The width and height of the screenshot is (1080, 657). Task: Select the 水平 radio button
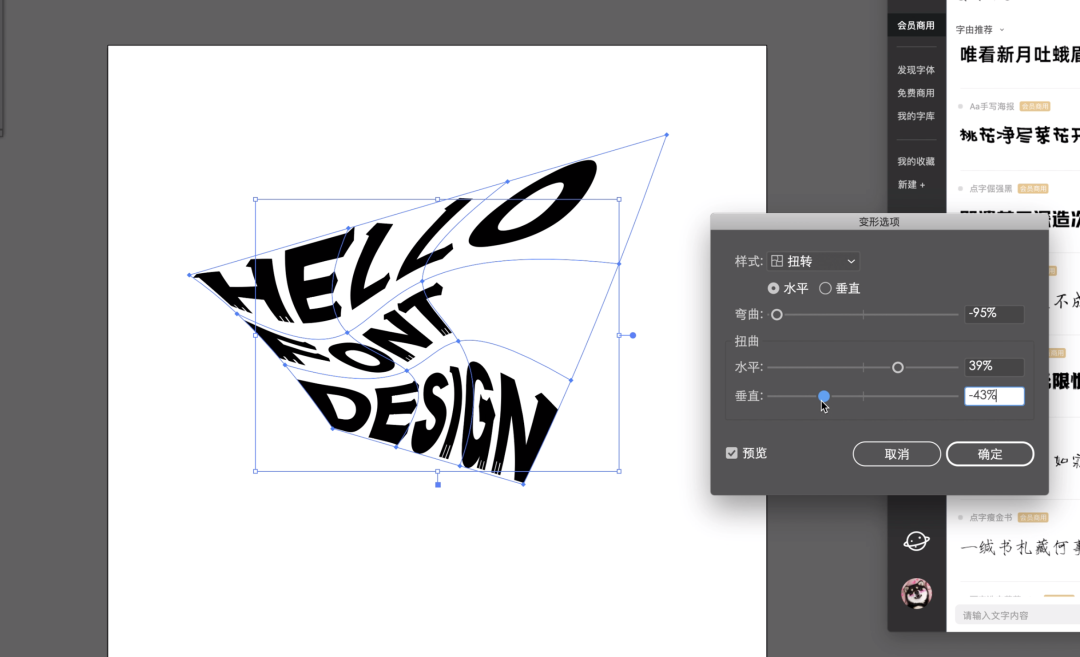click(774, 288)
